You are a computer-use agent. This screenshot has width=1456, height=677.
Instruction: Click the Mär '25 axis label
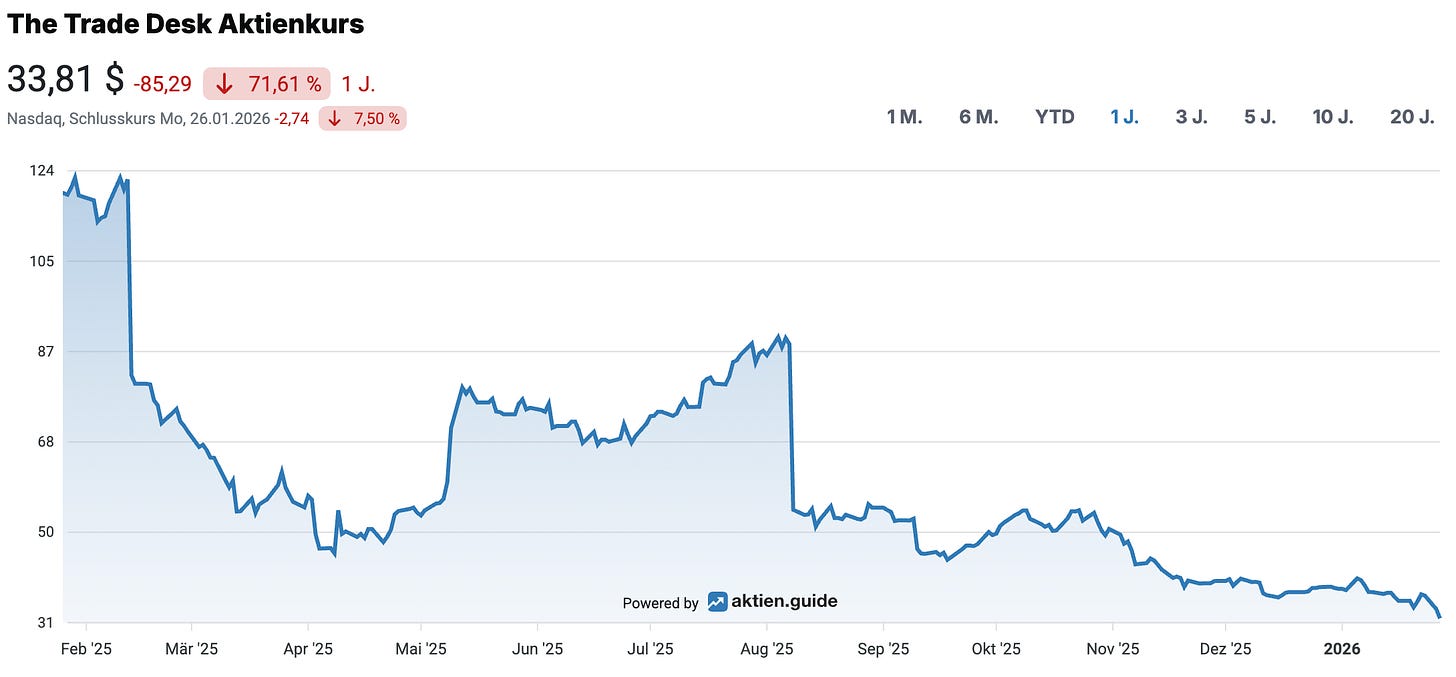192,649
